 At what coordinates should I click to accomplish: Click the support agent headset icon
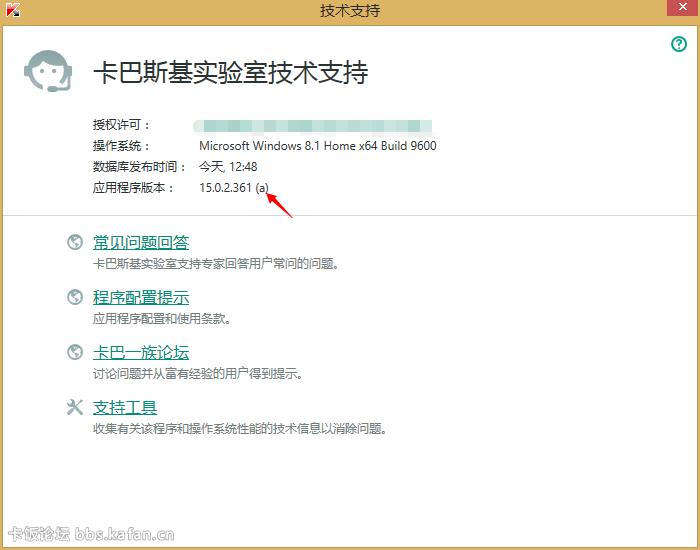(48, 71)
